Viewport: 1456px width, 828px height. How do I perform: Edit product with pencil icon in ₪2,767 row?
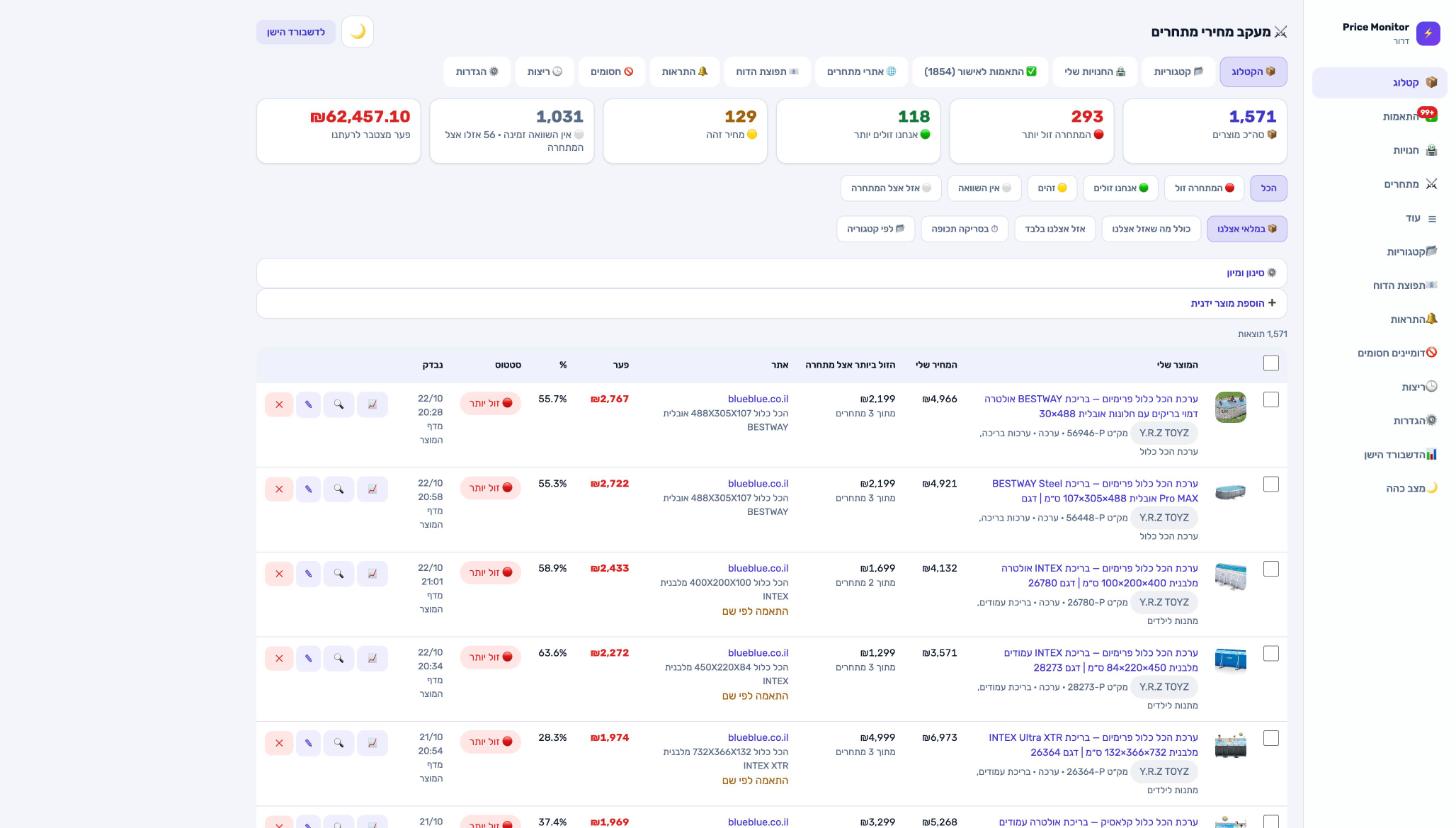(x=308, y=405)
